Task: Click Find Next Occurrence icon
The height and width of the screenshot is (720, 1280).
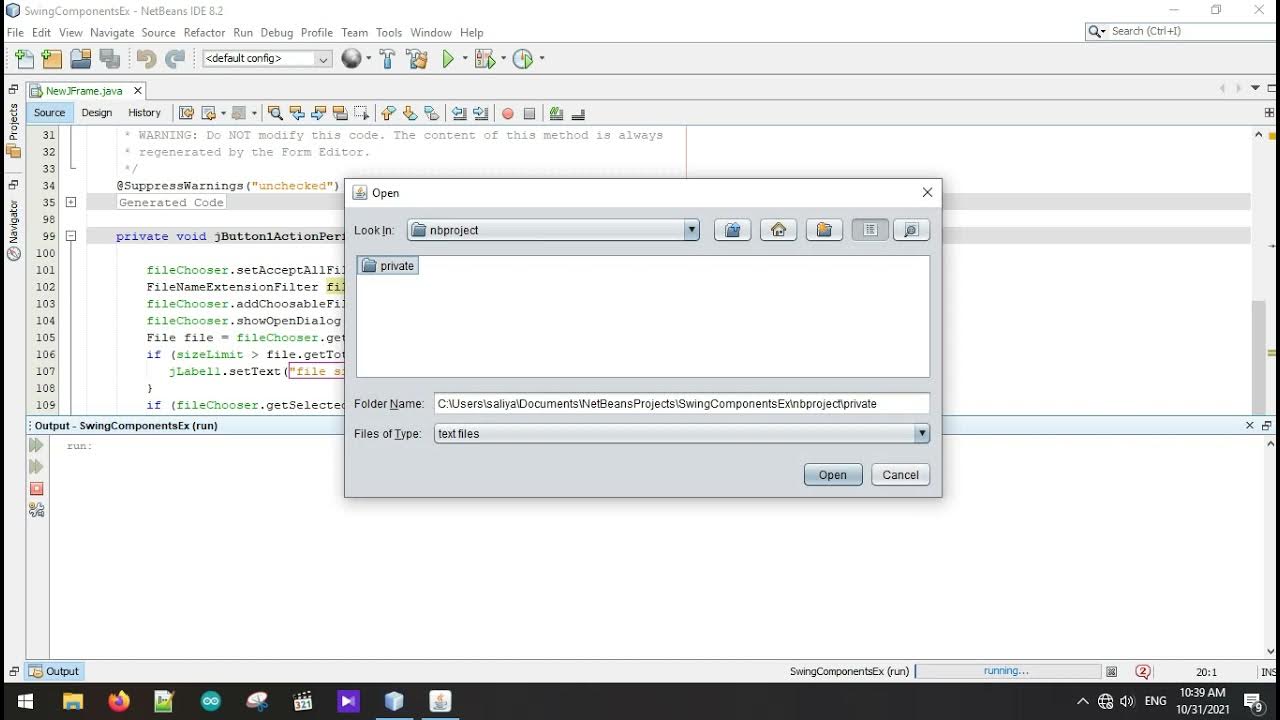Action: point(318,113)
